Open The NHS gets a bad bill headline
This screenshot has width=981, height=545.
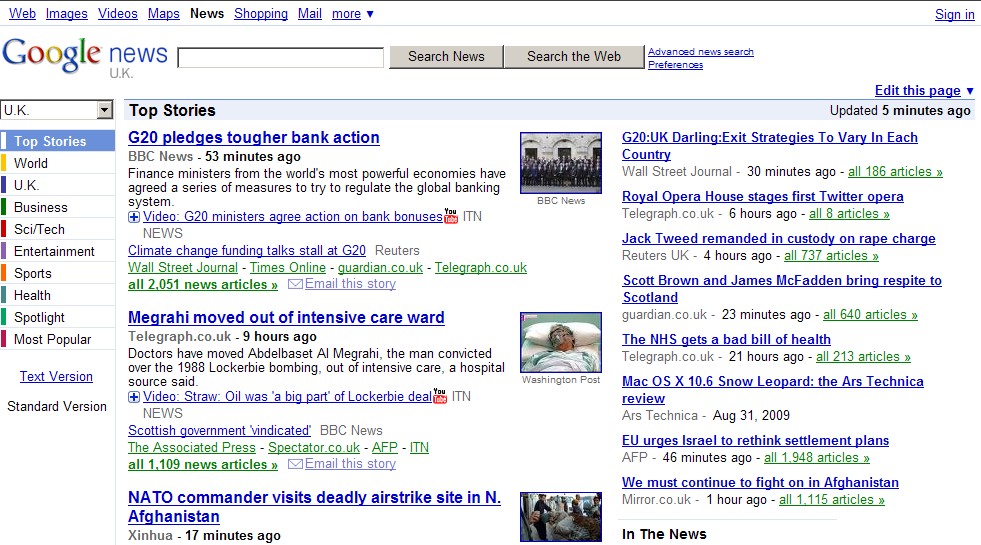pos(726,339)
